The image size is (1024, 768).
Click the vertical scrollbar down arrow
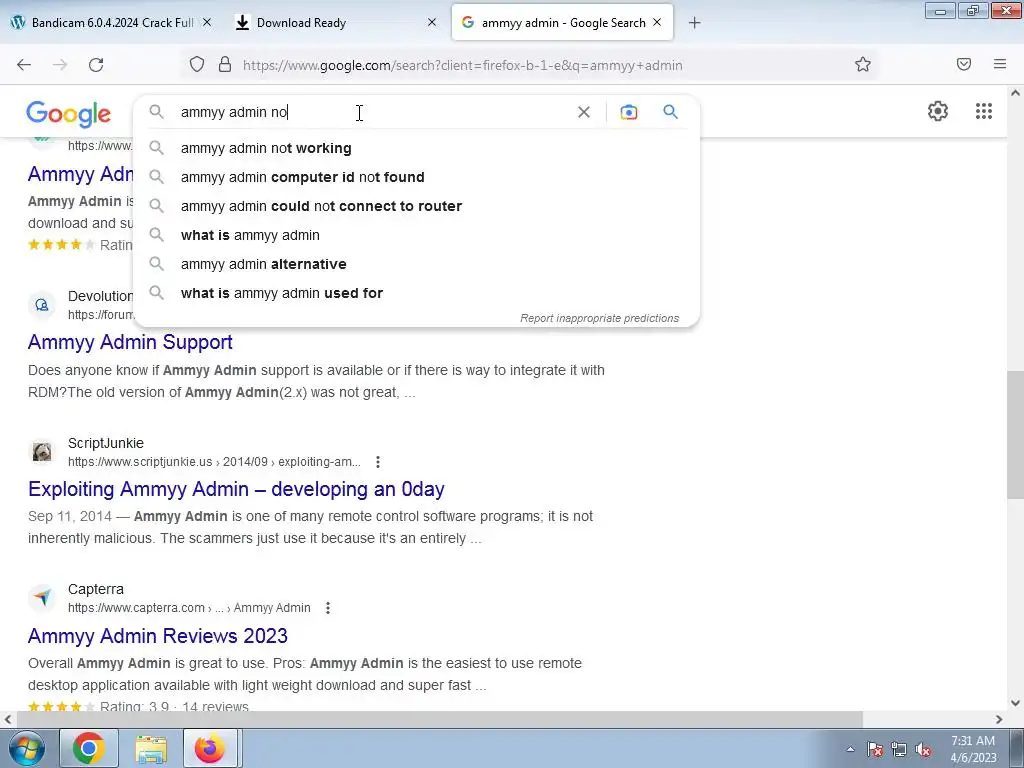coord(1015,703)
